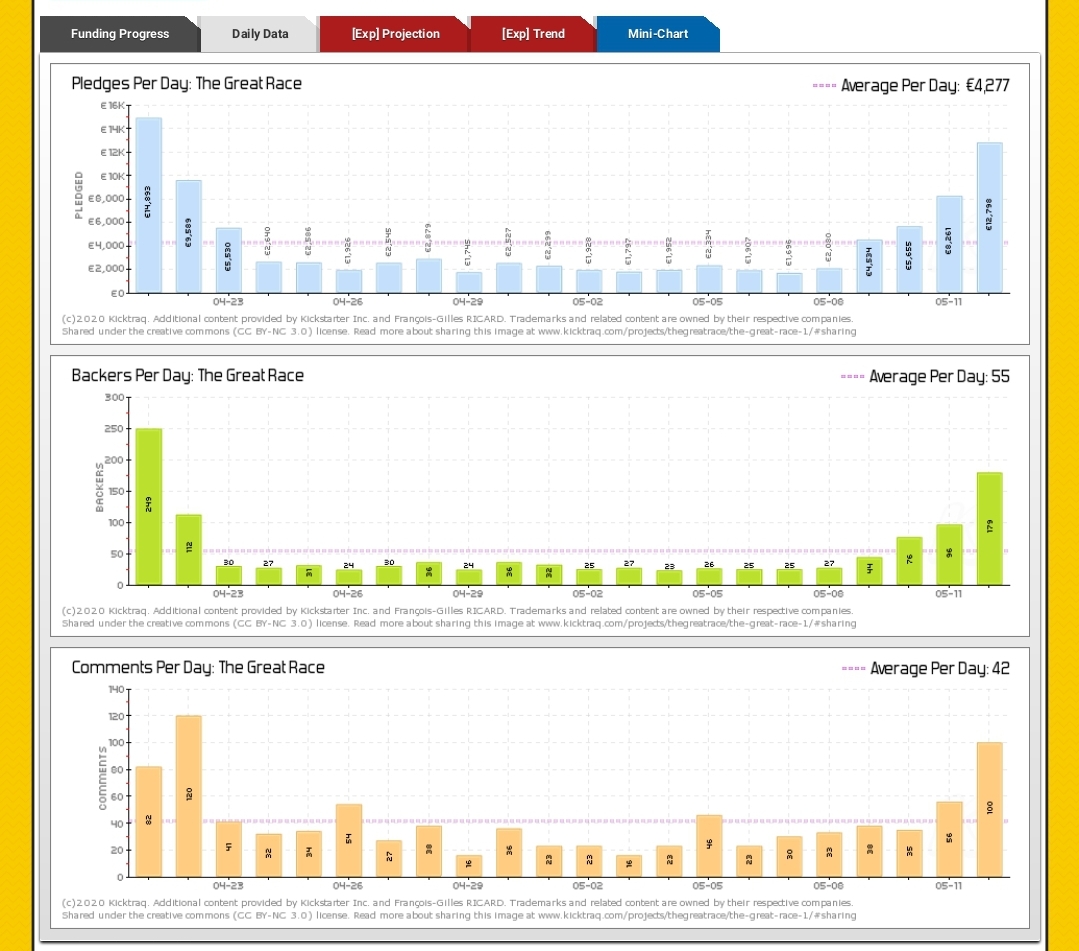1079x951 pixels.
Task: Select the [Exp] Trend tab
Action: coord(533,34)
